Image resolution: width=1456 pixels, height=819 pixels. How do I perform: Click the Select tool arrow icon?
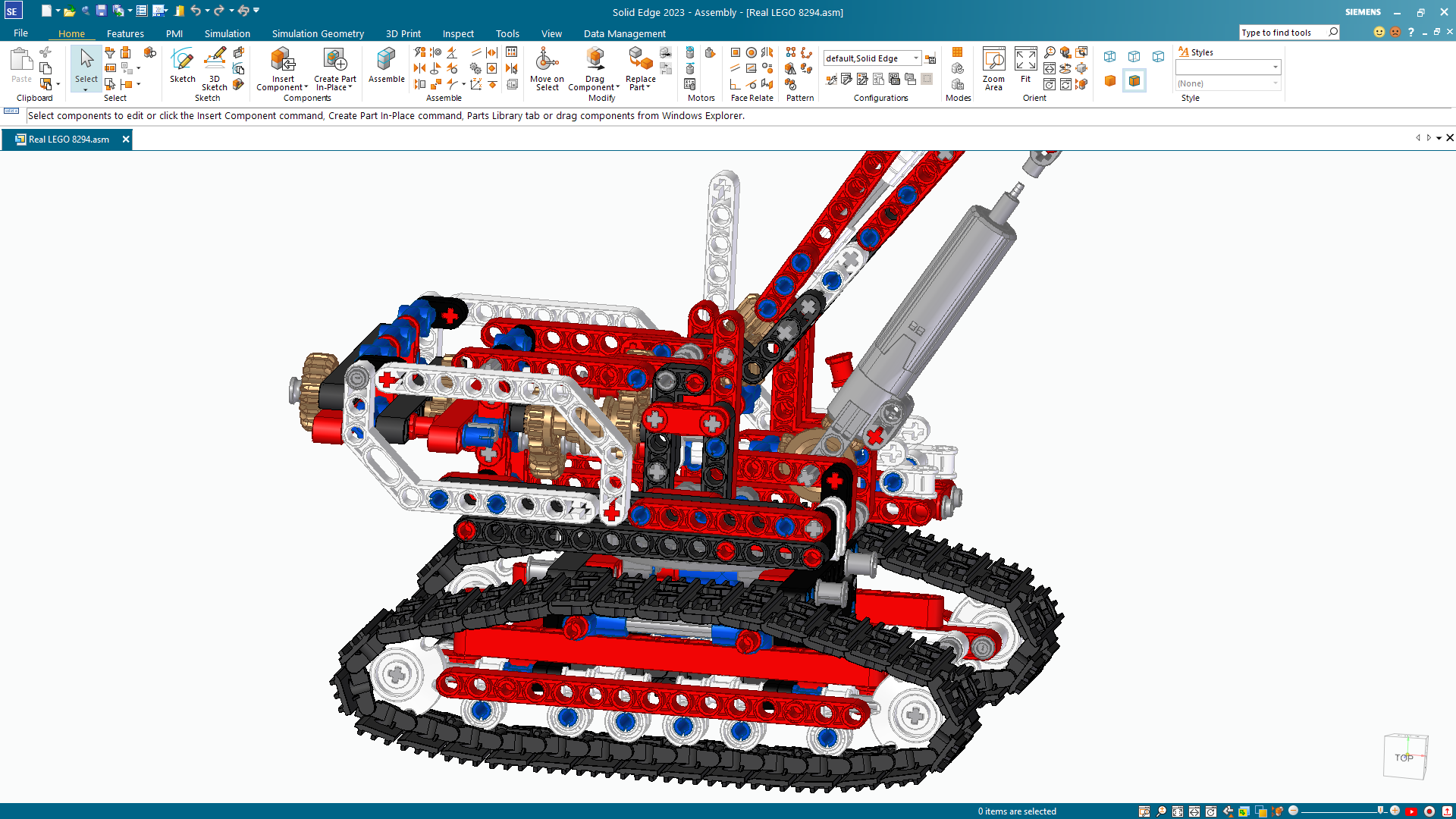click(x=86, y=59)
